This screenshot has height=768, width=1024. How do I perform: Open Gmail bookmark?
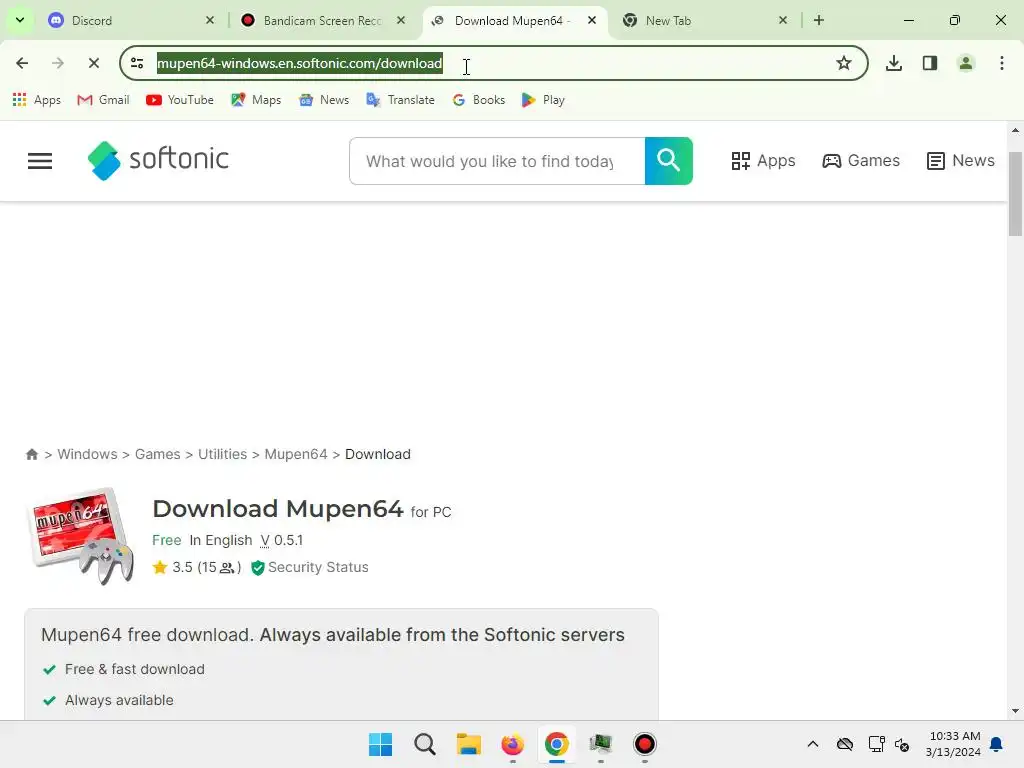[103, 100]
